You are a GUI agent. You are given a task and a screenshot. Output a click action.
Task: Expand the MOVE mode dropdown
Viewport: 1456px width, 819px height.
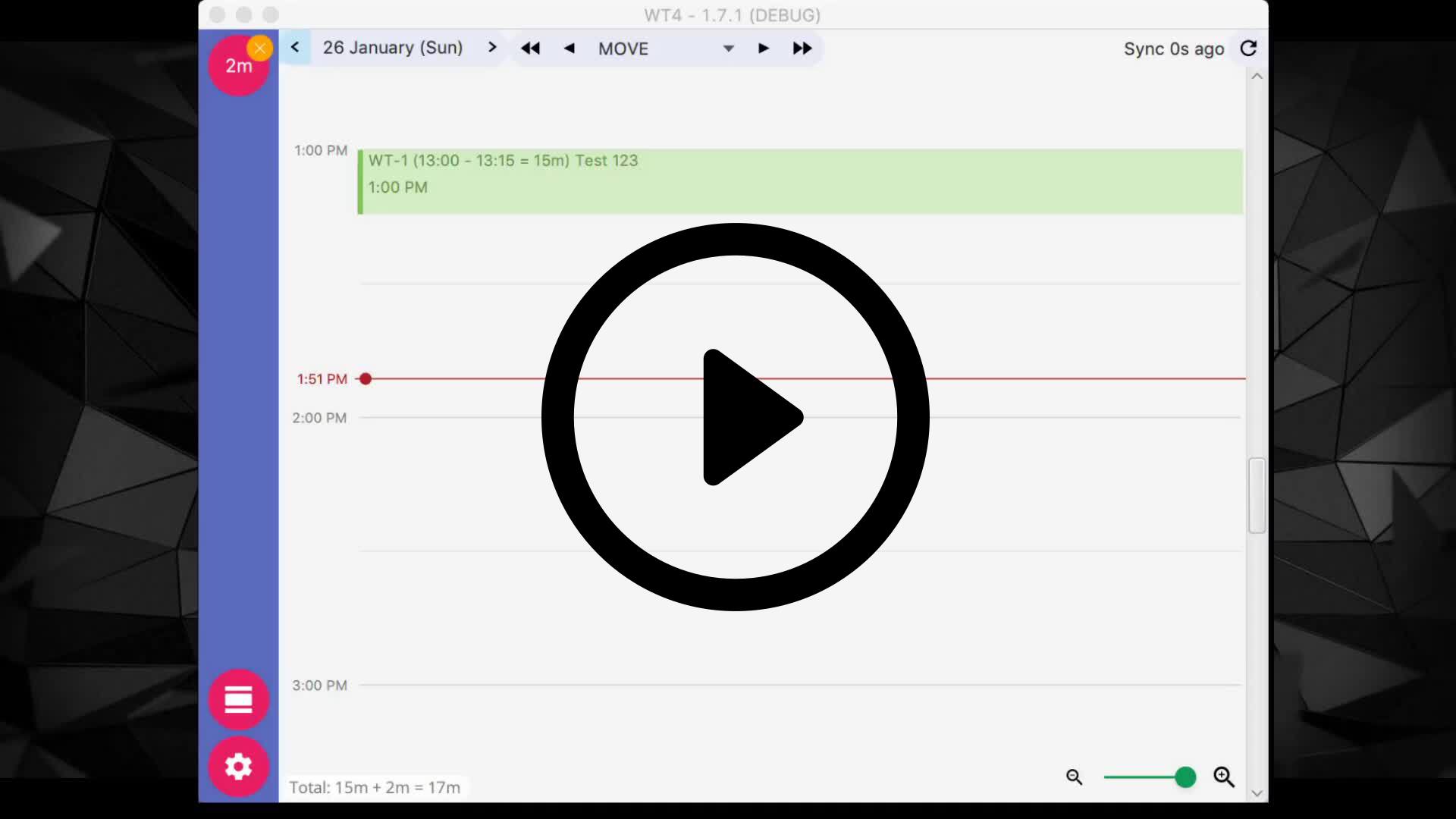(x=729, y=48)
